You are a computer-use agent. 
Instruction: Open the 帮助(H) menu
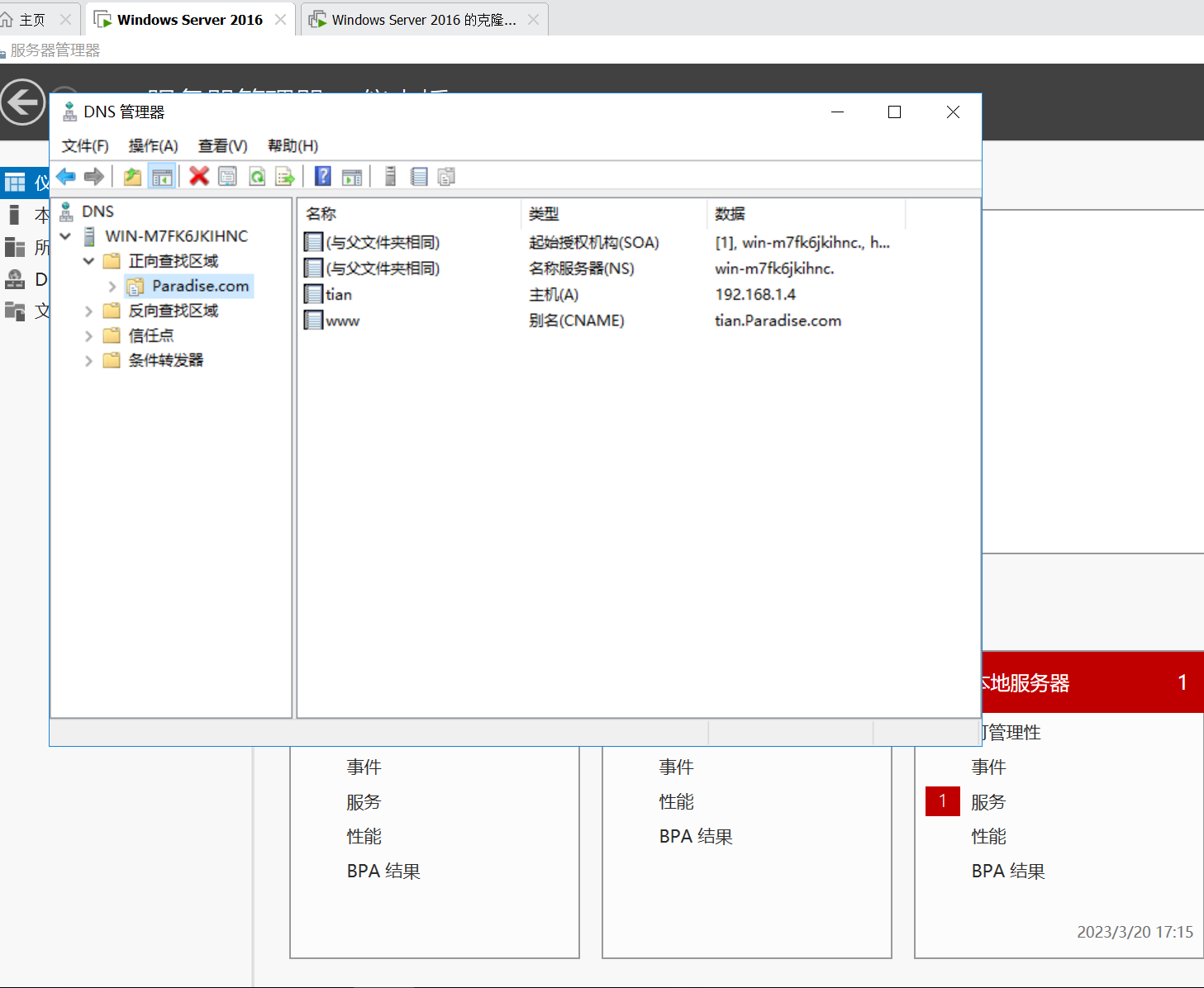coord(293,146)
